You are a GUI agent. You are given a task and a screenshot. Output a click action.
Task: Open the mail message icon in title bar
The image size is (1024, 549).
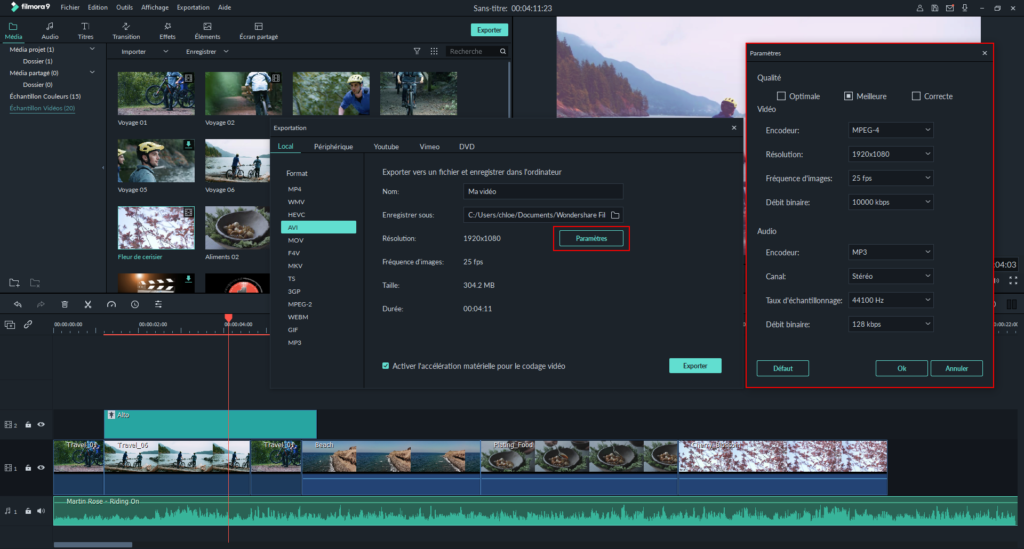coord(950,8)
